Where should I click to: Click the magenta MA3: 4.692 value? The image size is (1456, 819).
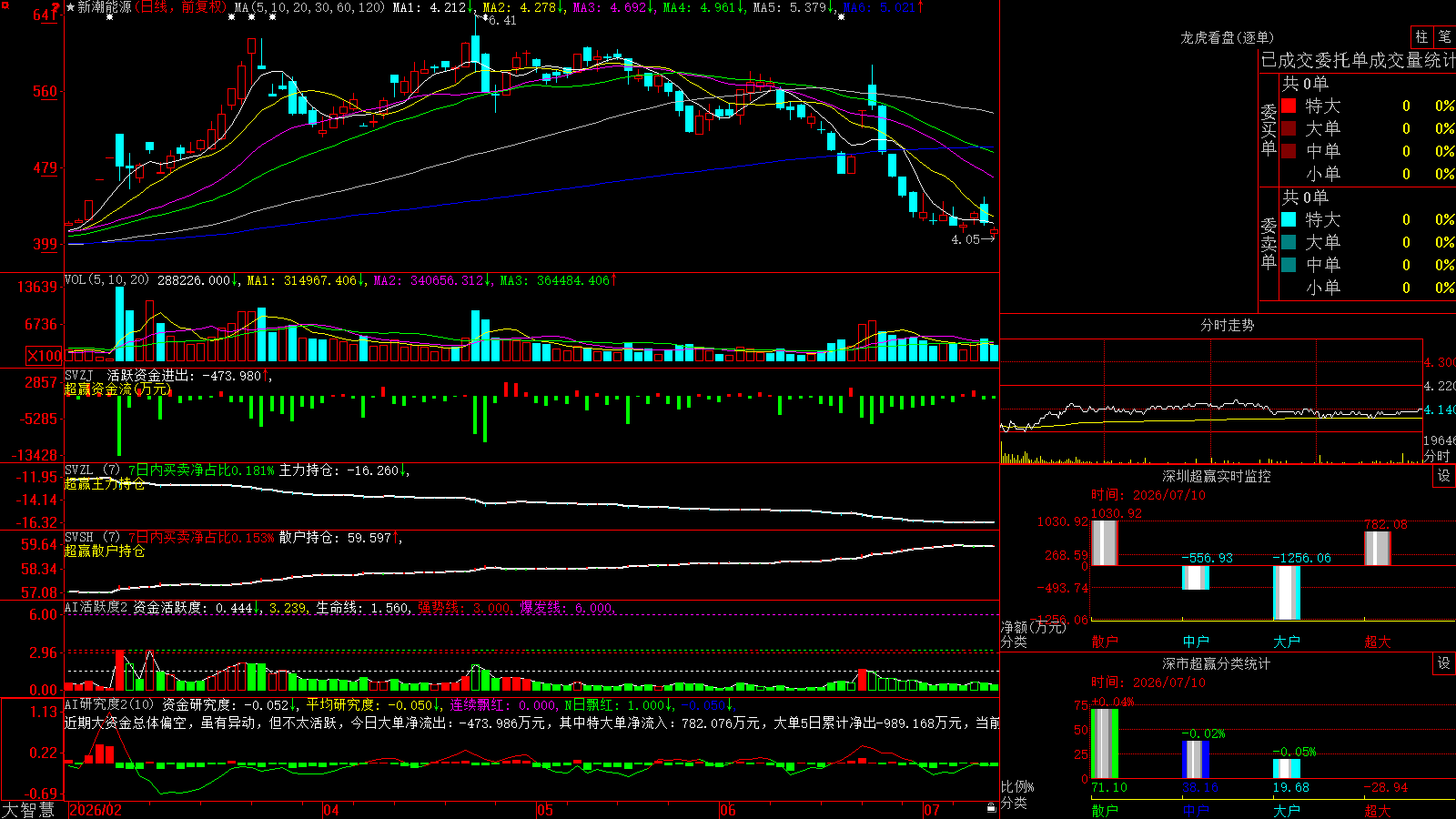(611, 7)
